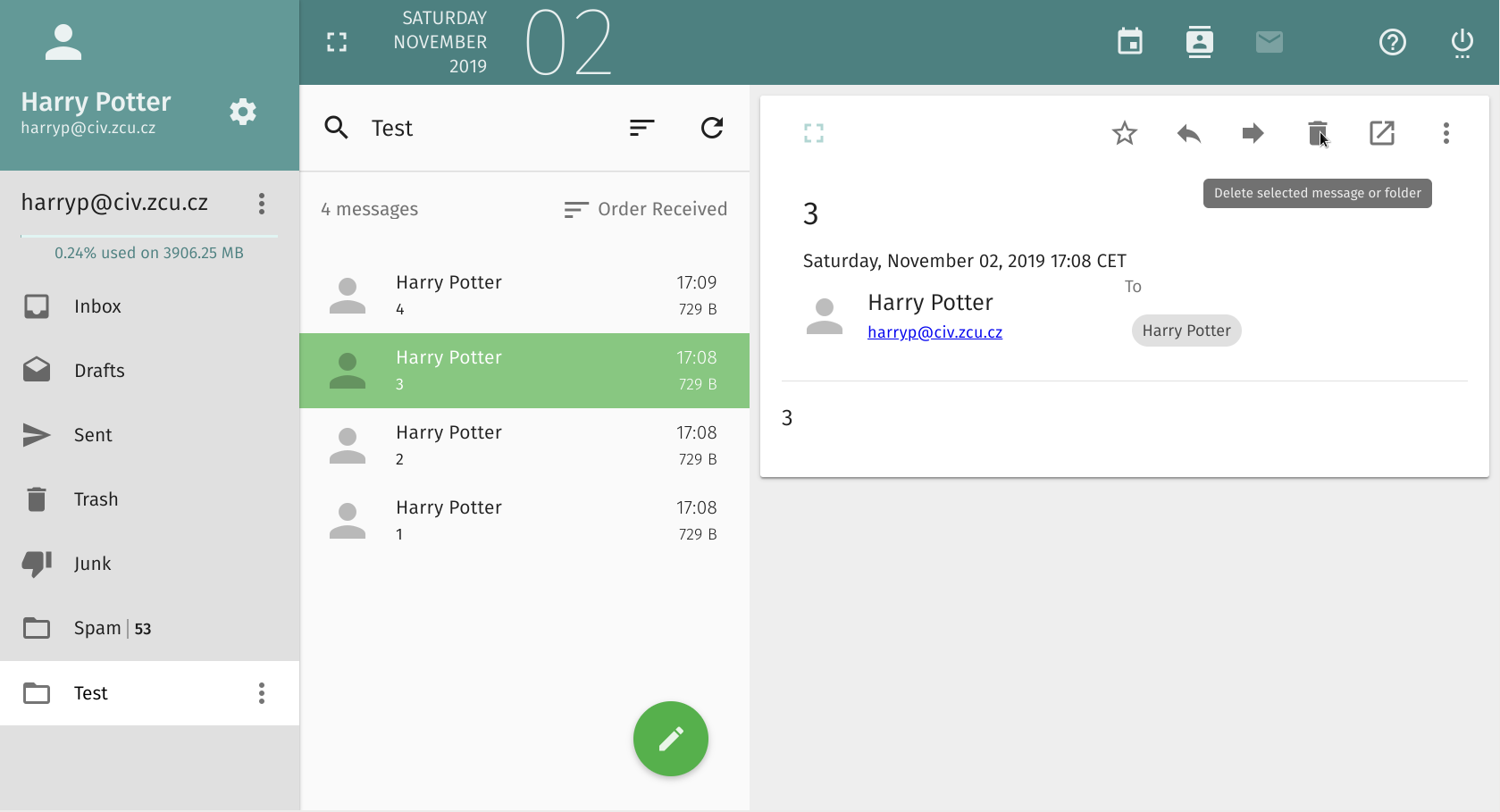Toggle the star flag on message
Image resolution: width=1500 pixels, height=812 pixels.
(1124, 134)
